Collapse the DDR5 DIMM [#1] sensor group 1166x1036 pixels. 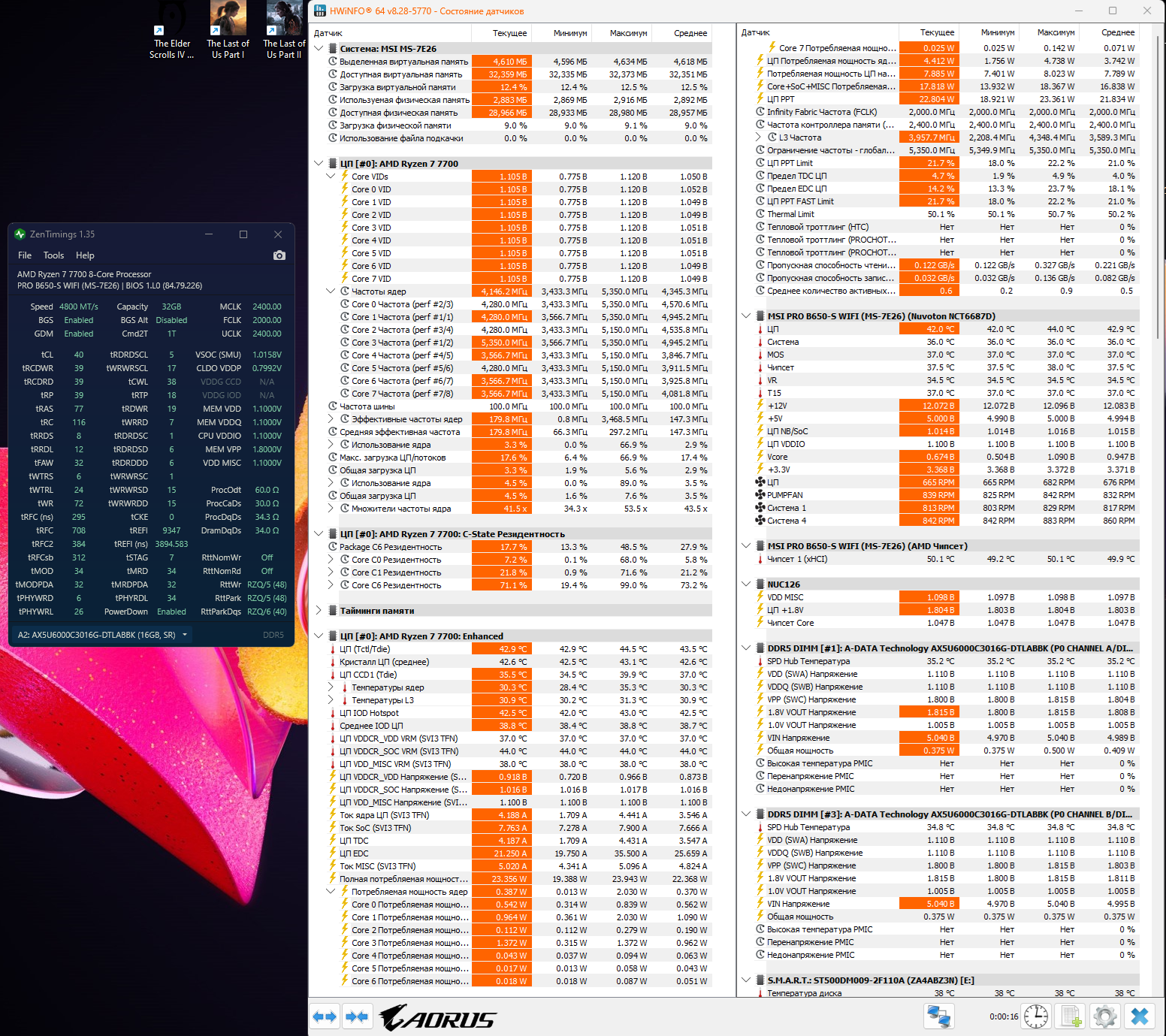[x=746, y=648]
